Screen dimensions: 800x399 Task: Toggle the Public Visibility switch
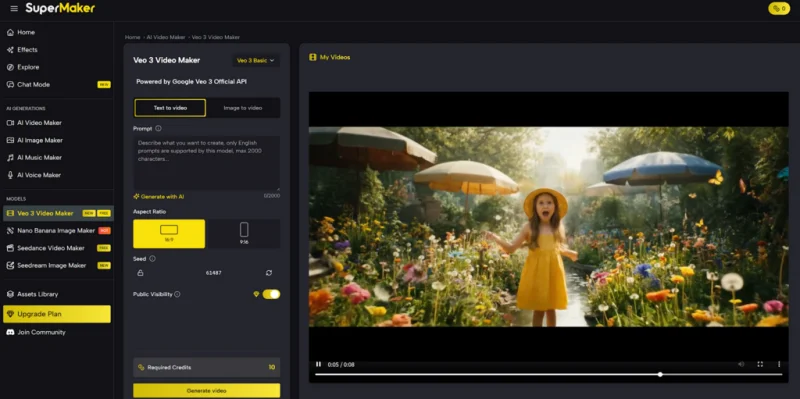coord(271,294)
